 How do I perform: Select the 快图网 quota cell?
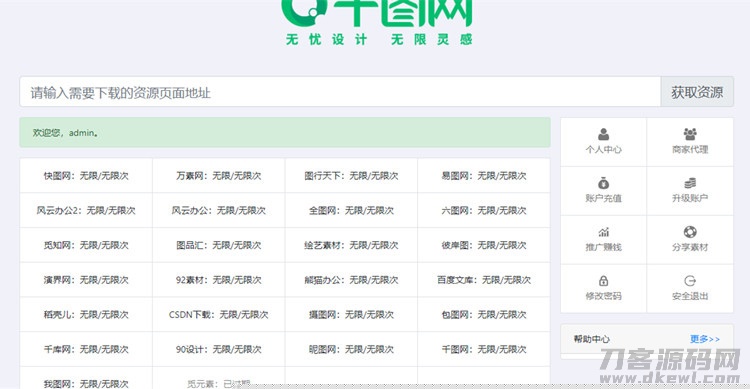pos(86,176)
